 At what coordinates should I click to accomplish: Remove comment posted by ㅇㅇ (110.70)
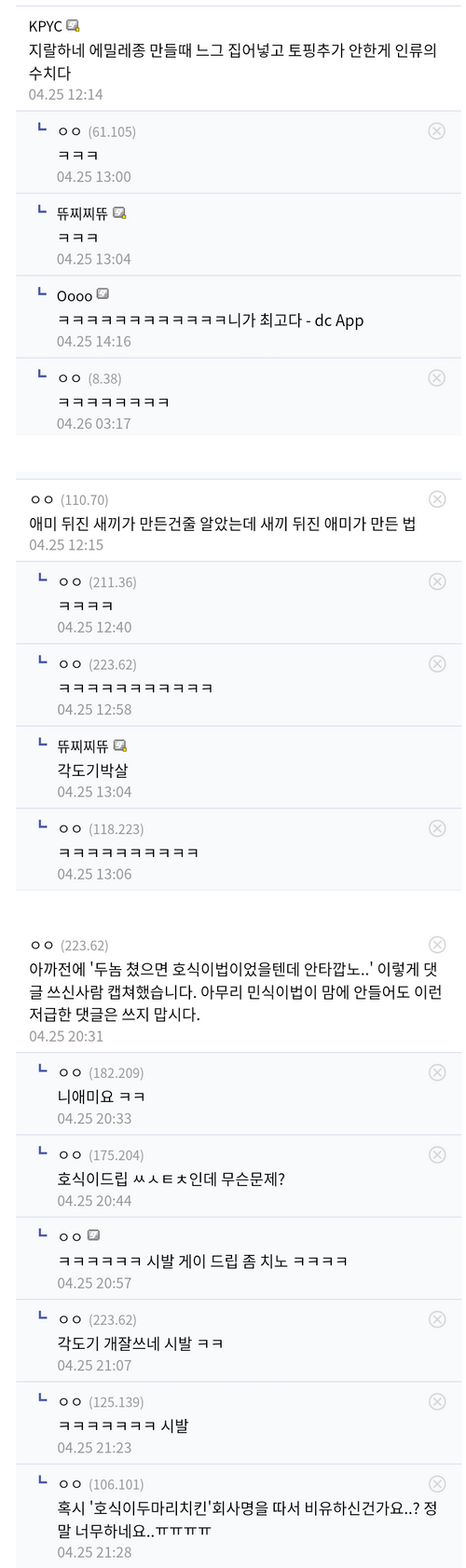coord(436,499)
